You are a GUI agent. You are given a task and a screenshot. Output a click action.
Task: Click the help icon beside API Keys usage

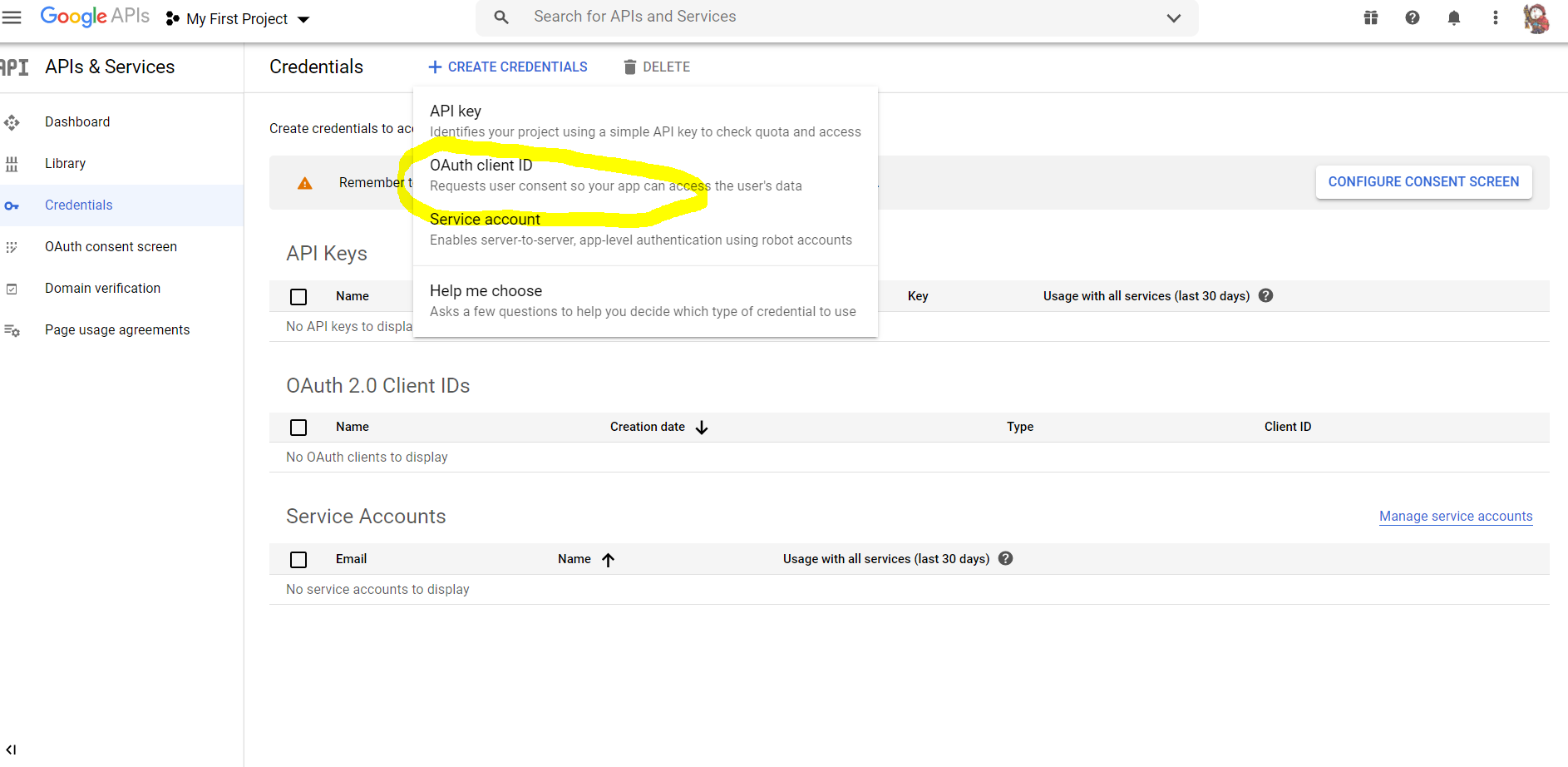coord(1266,295)
